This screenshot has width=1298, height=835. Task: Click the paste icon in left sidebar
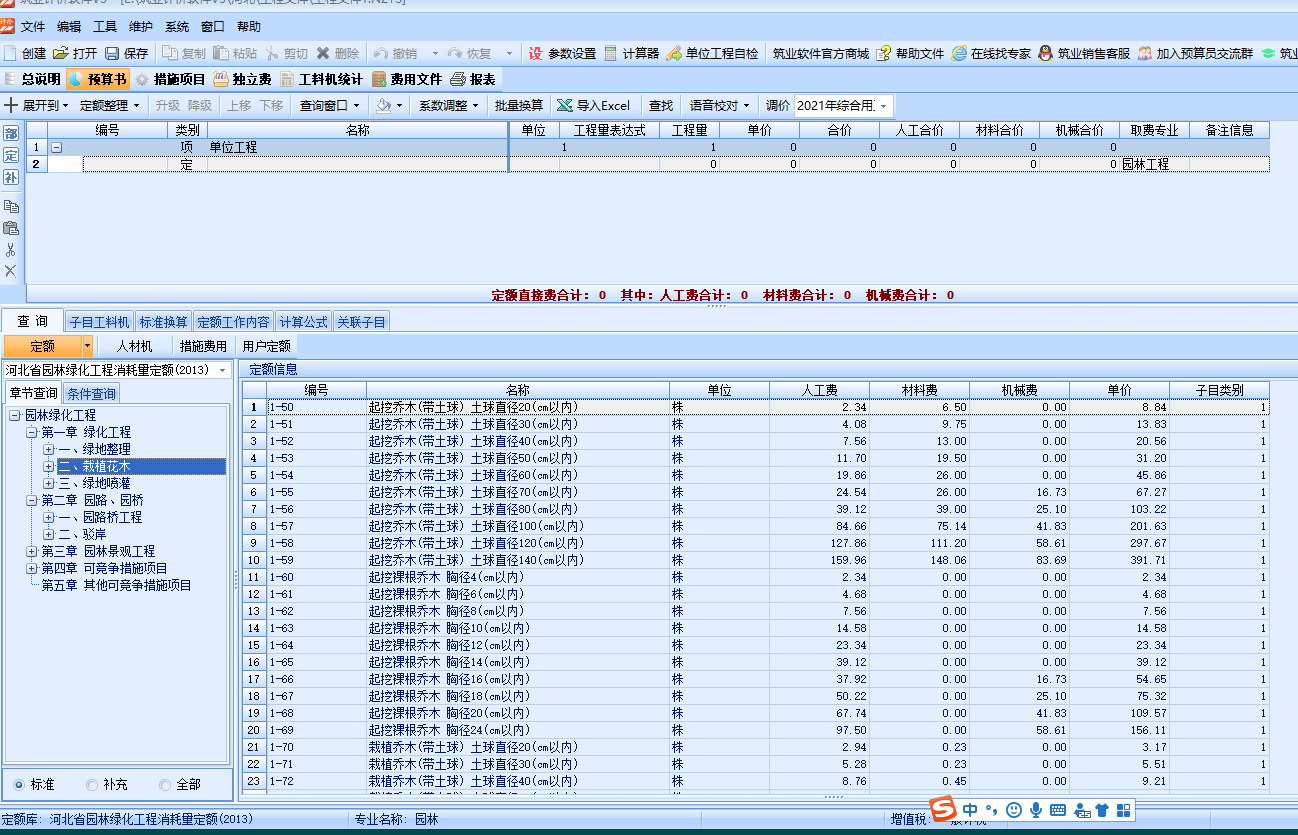[11, 228]
